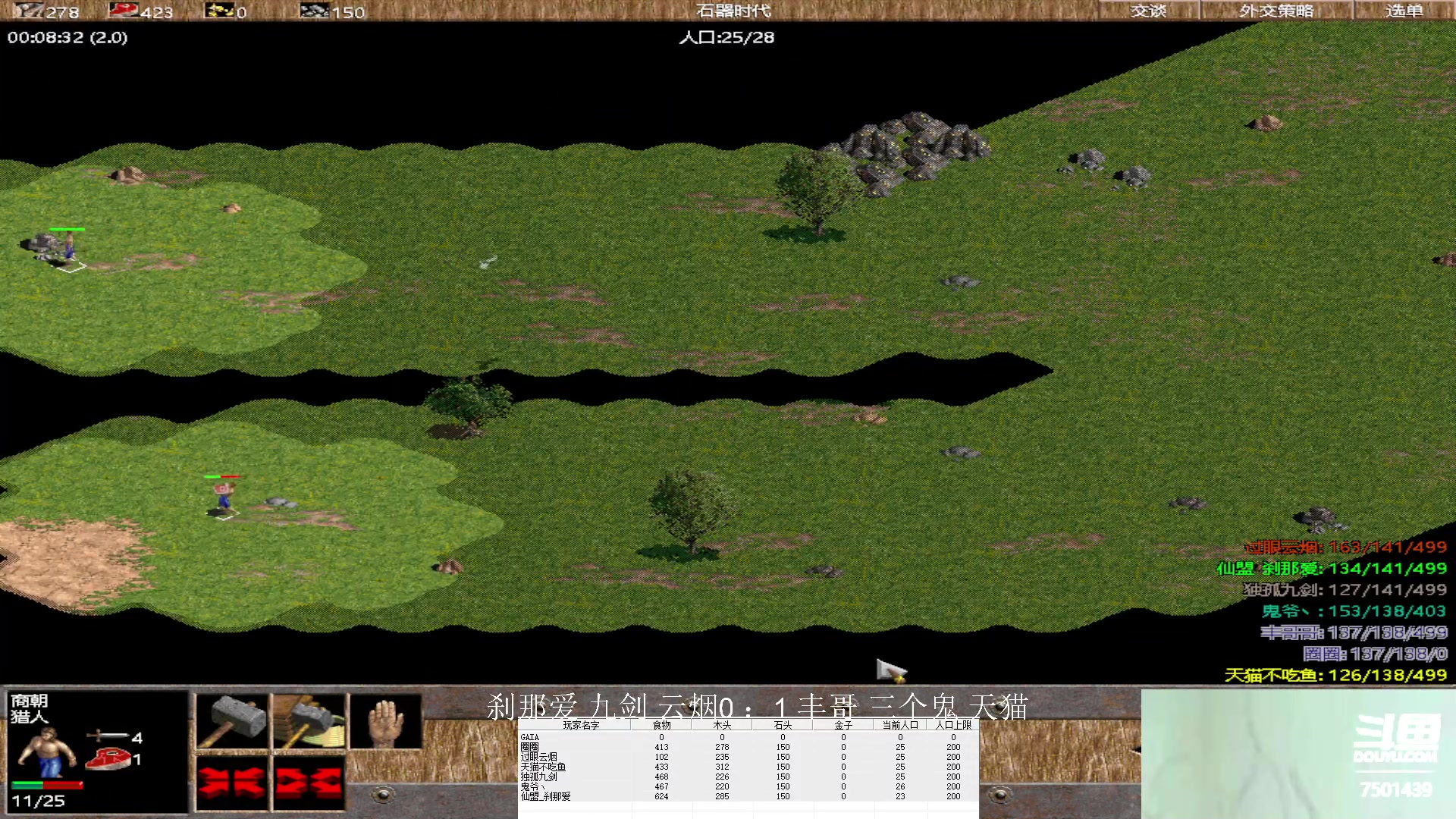Click the 金子 column header

pyautogui.click(x=843, y=725)
